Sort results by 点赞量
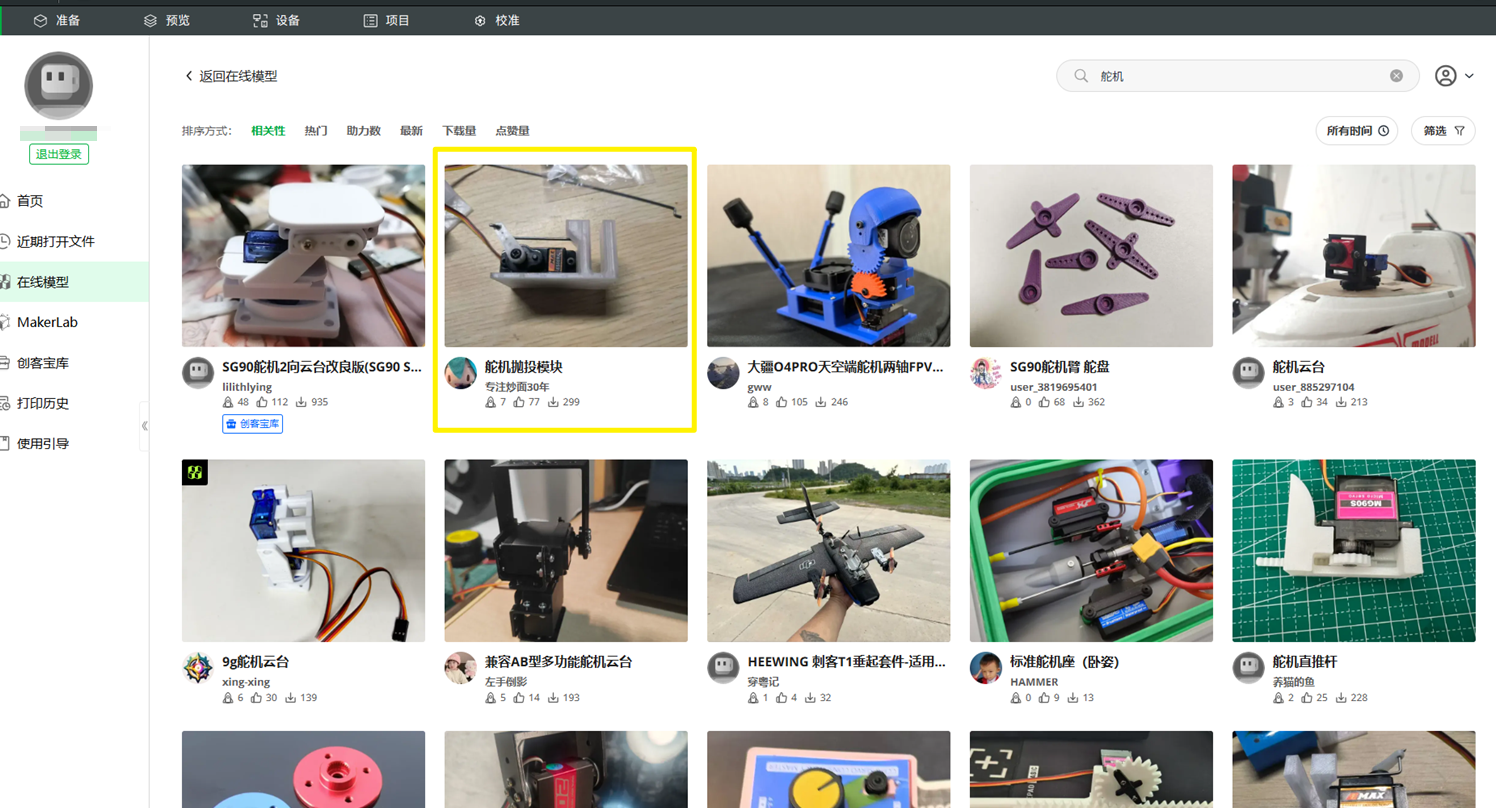 (512, 131)
